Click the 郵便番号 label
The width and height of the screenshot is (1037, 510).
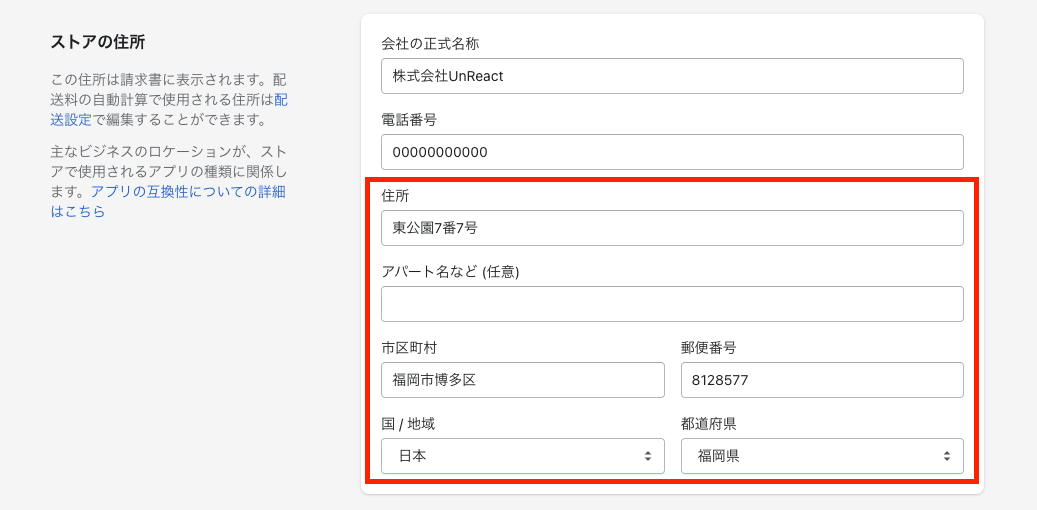(x=708, y=348)
